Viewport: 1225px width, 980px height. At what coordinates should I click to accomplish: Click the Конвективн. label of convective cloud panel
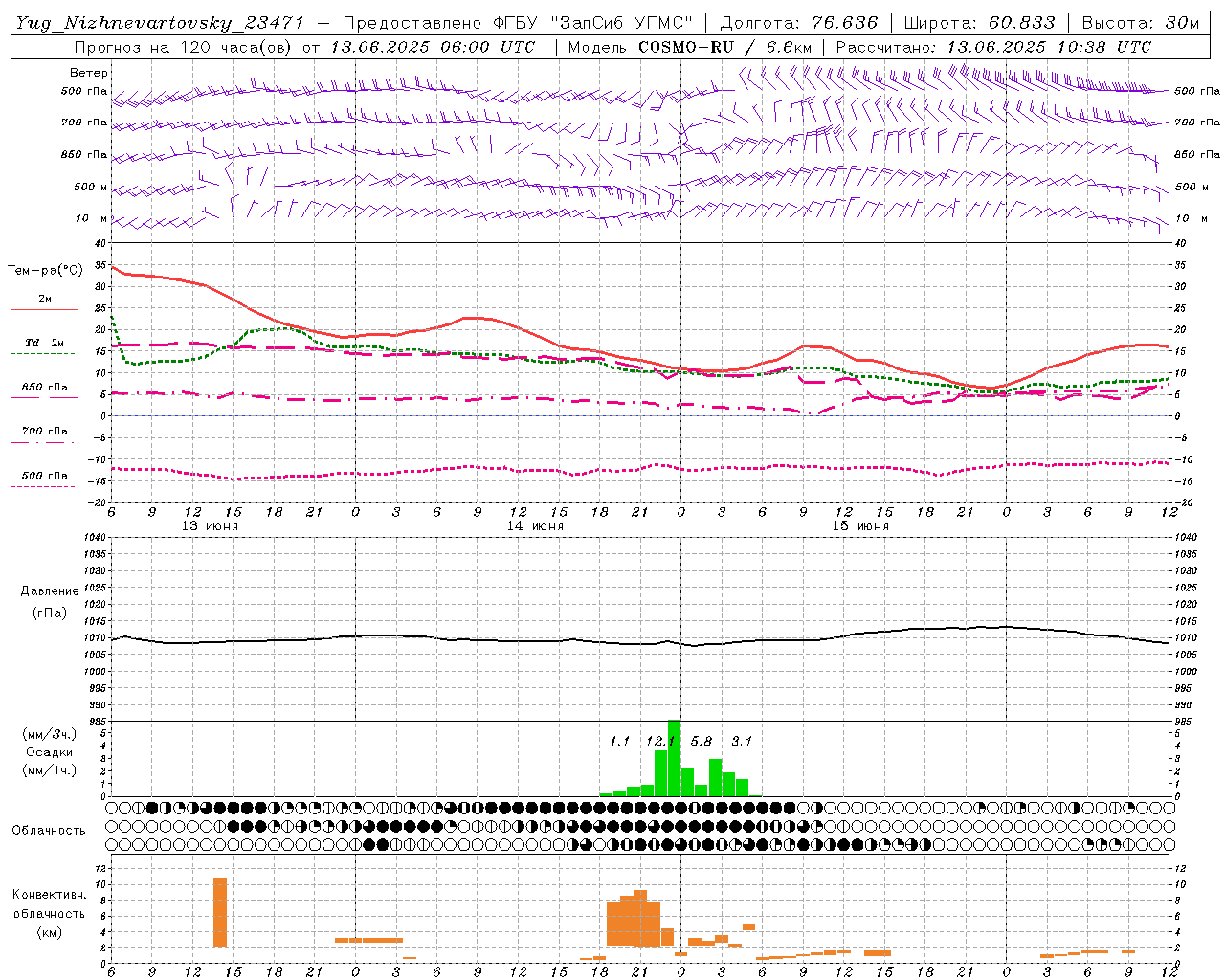click(49, 895)
